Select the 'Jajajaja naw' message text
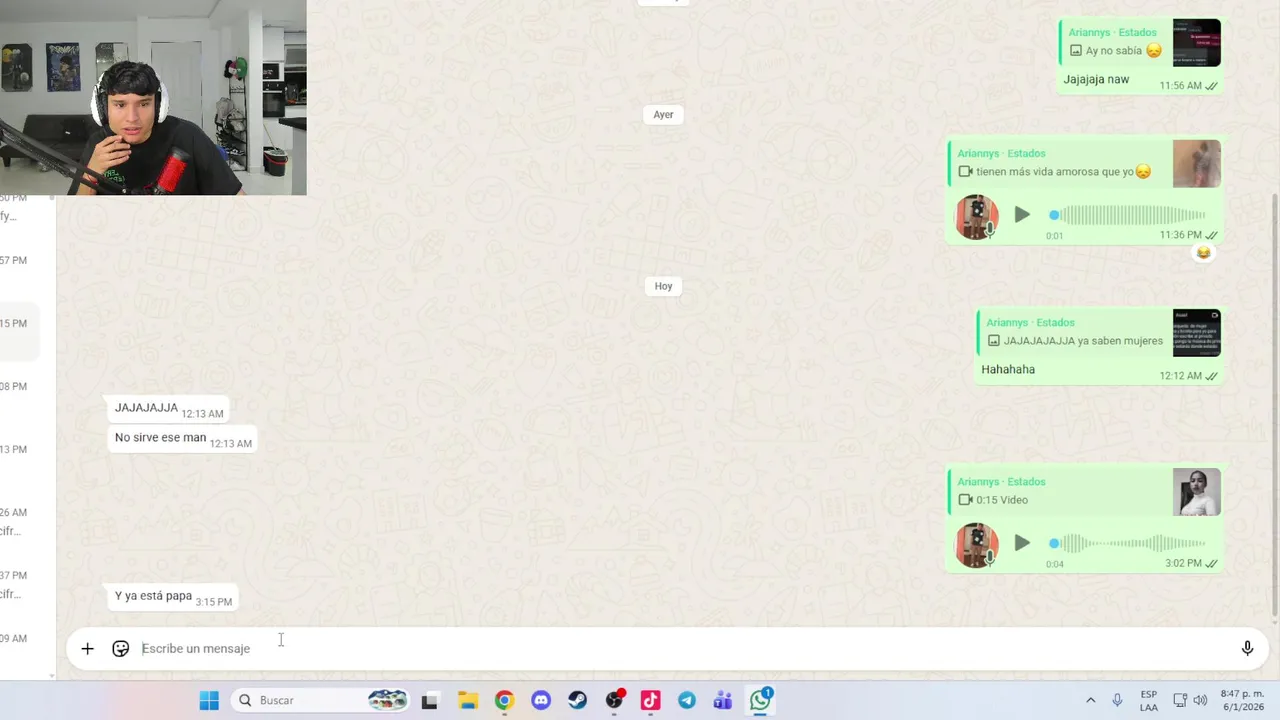 [x=1096, y=80]
